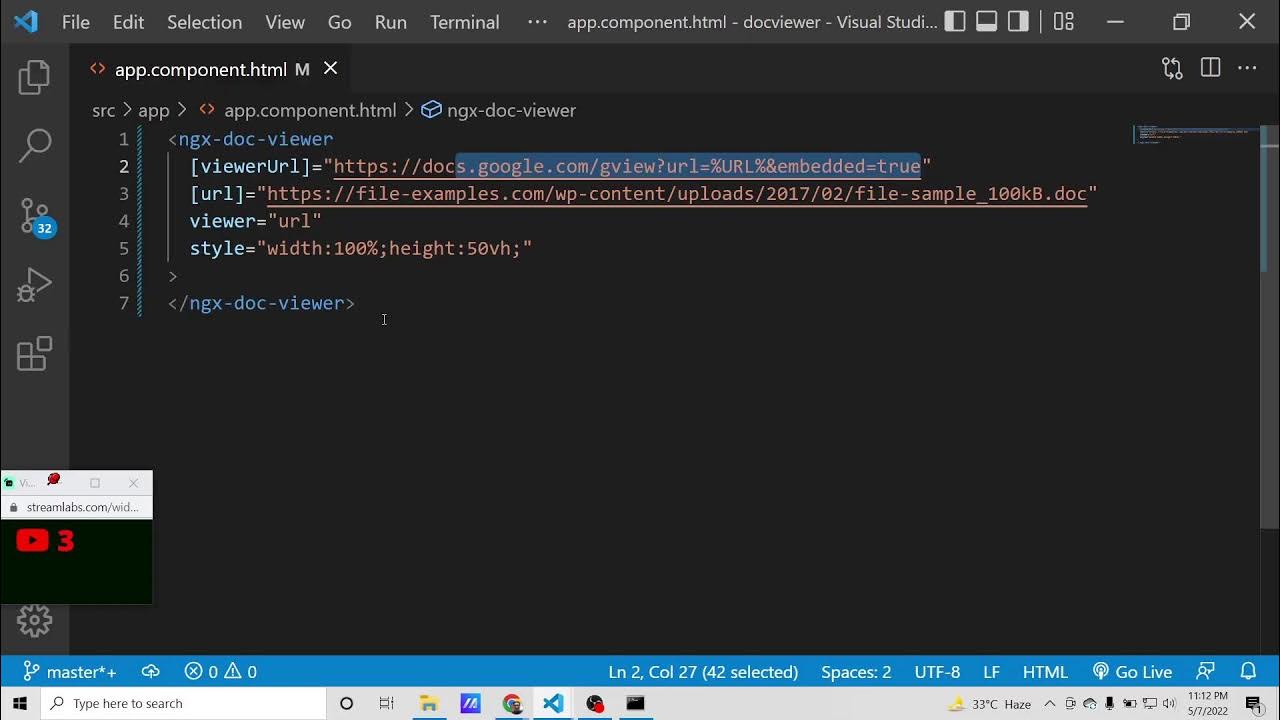
Task: Click the minimap code overview
Action: pos(1195,134)
